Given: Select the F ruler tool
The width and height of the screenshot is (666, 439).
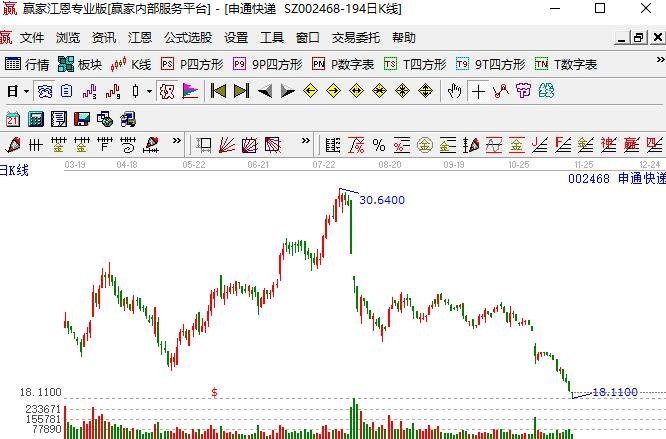Looking at the screenshot, I should (104, 145).
